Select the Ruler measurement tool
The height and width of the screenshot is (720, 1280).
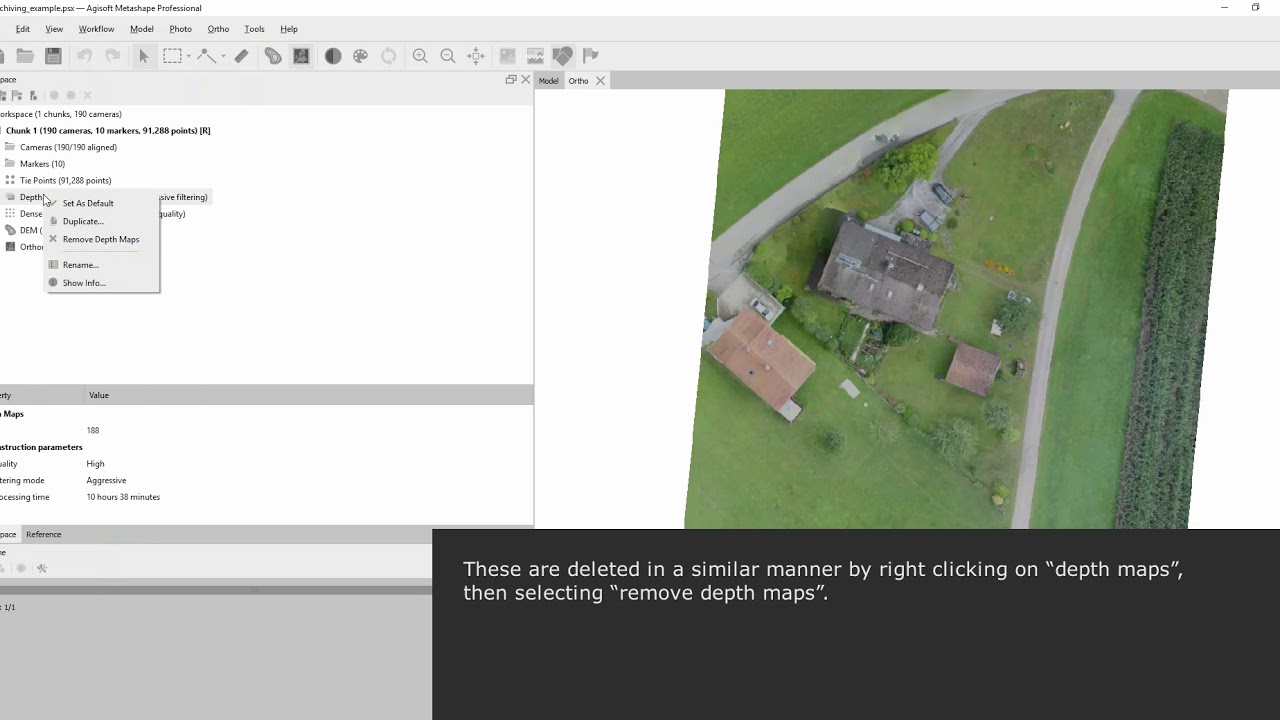pos(242,56)
